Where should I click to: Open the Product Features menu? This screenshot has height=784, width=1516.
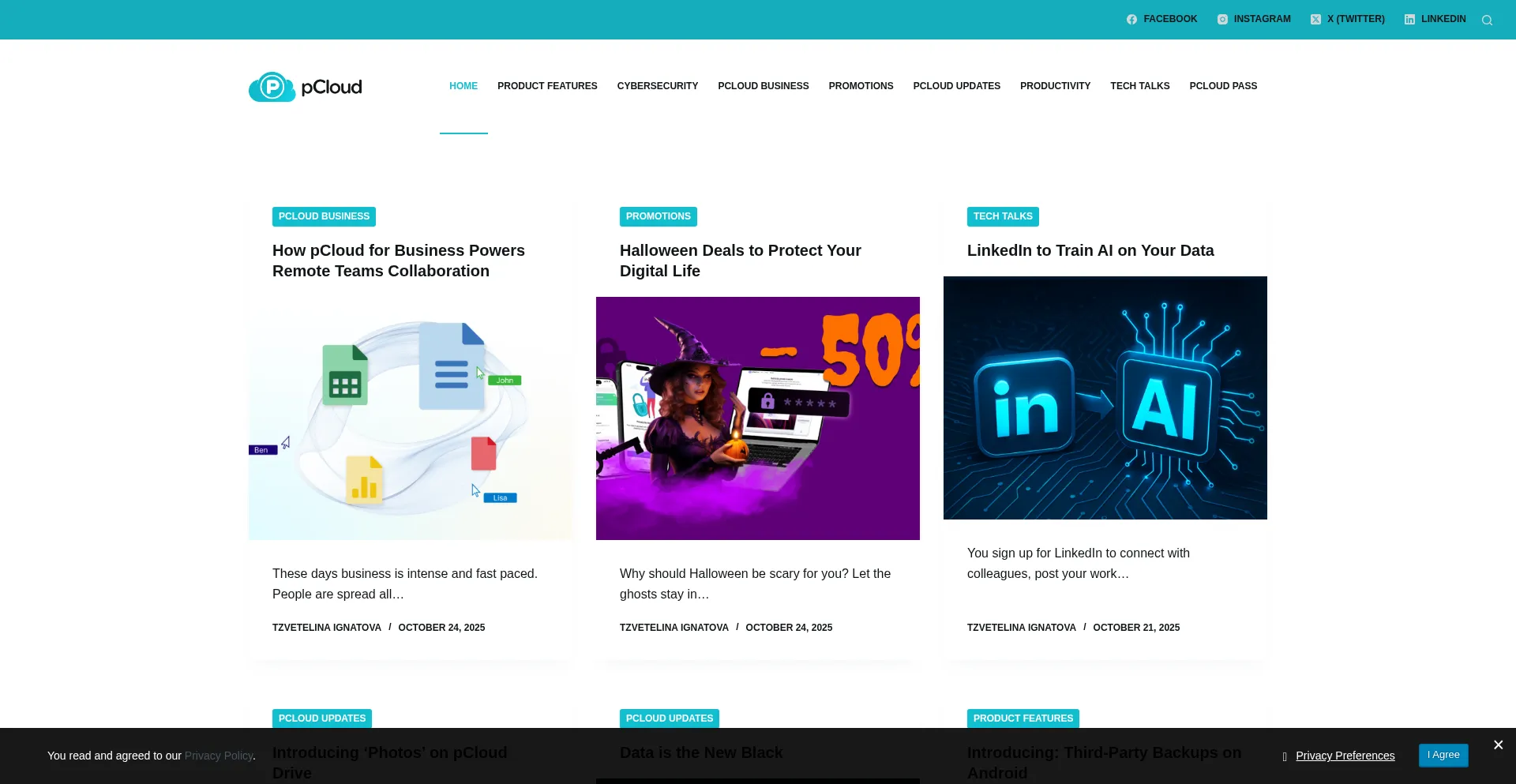[547, 86]
